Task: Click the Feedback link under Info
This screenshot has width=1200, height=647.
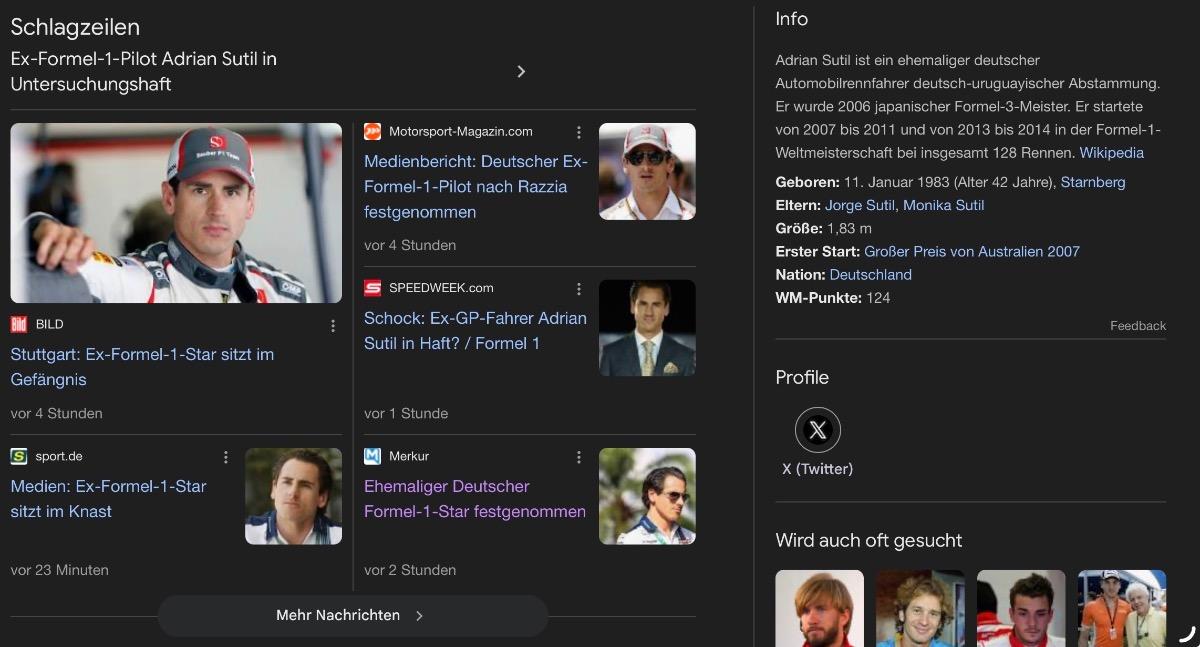Action: [1137, 326]
